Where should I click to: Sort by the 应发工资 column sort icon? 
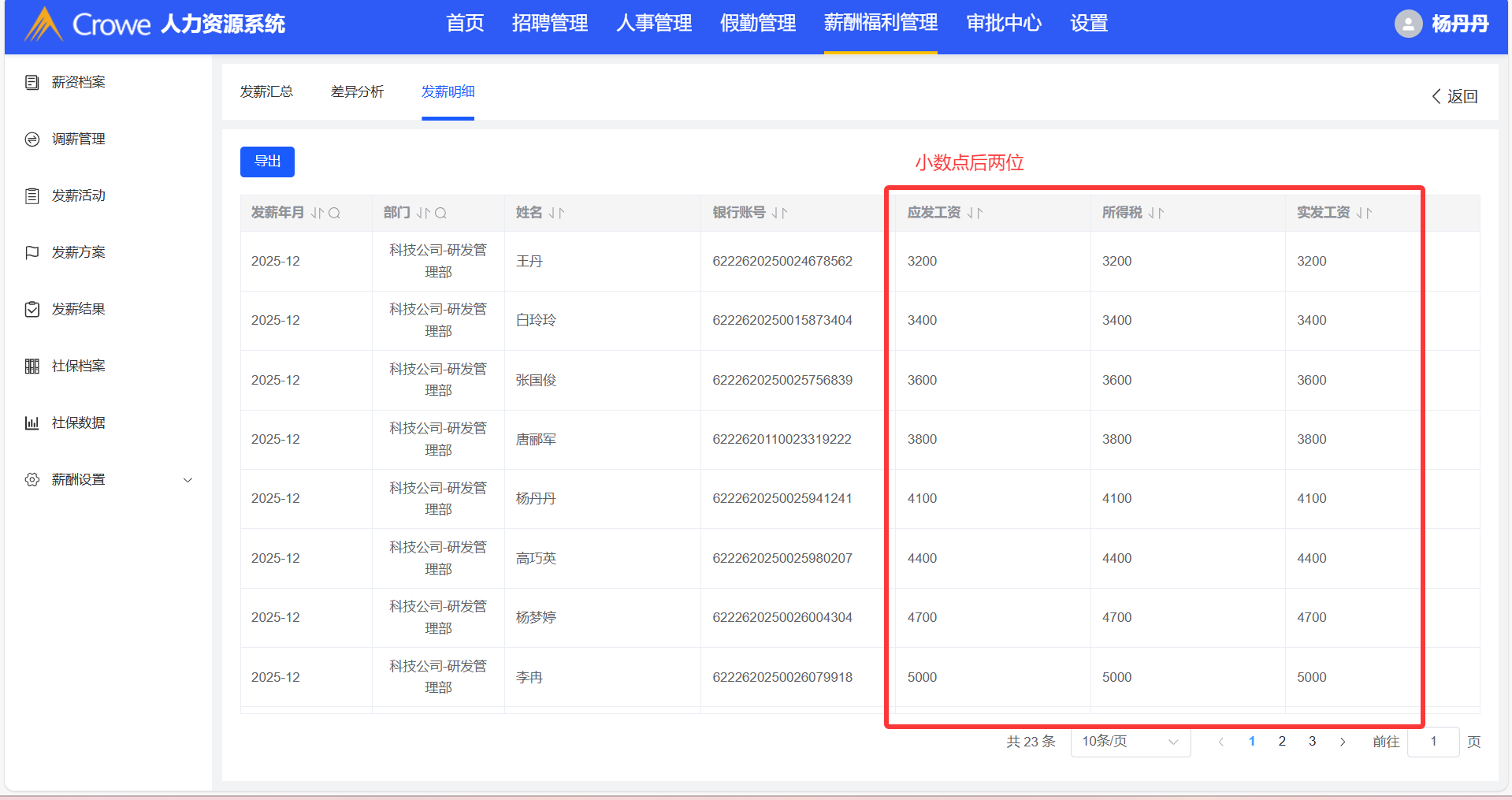point(975,213)
